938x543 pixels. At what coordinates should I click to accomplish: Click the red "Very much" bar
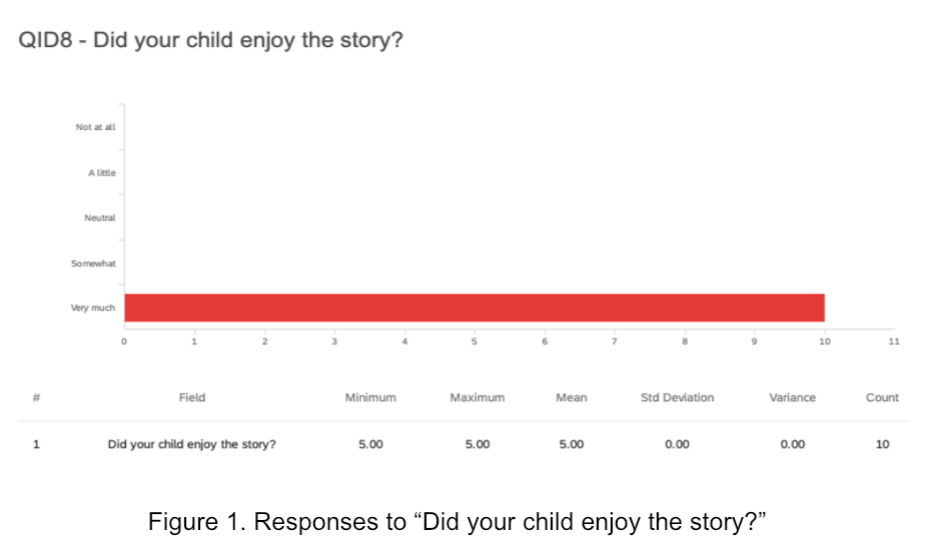point(474,308)
